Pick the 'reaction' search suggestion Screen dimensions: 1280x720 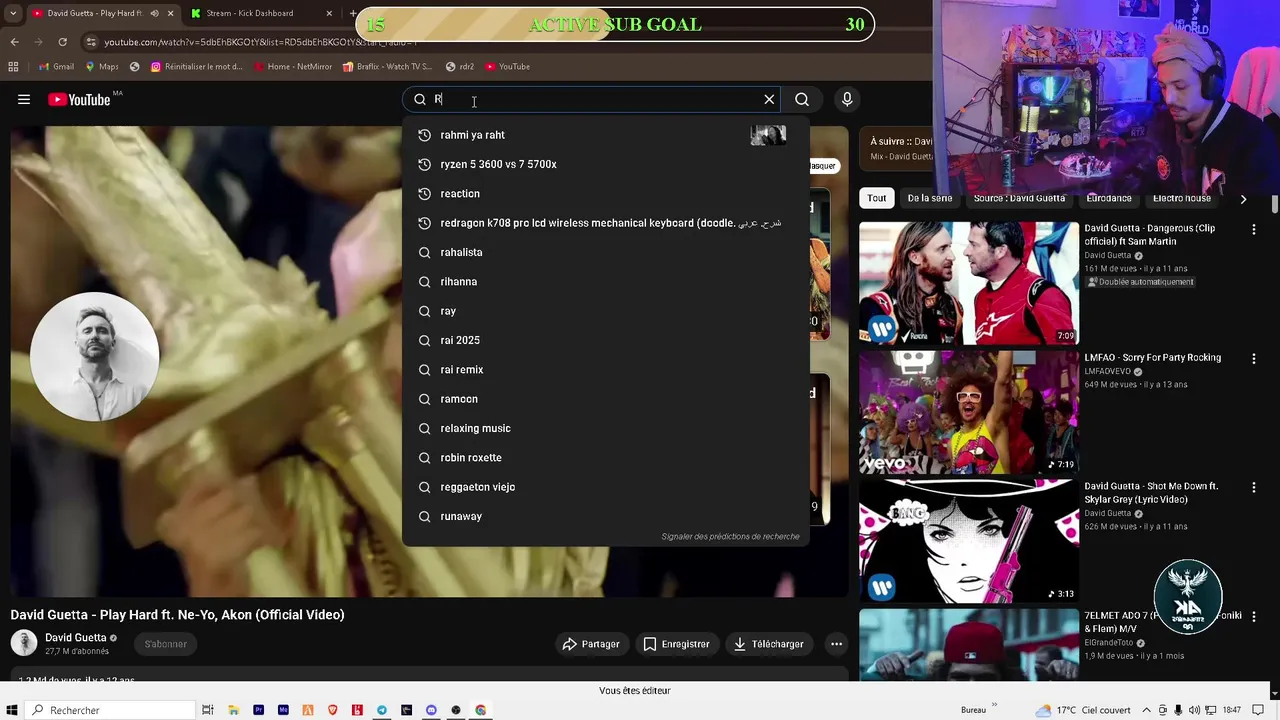[605, 193]
